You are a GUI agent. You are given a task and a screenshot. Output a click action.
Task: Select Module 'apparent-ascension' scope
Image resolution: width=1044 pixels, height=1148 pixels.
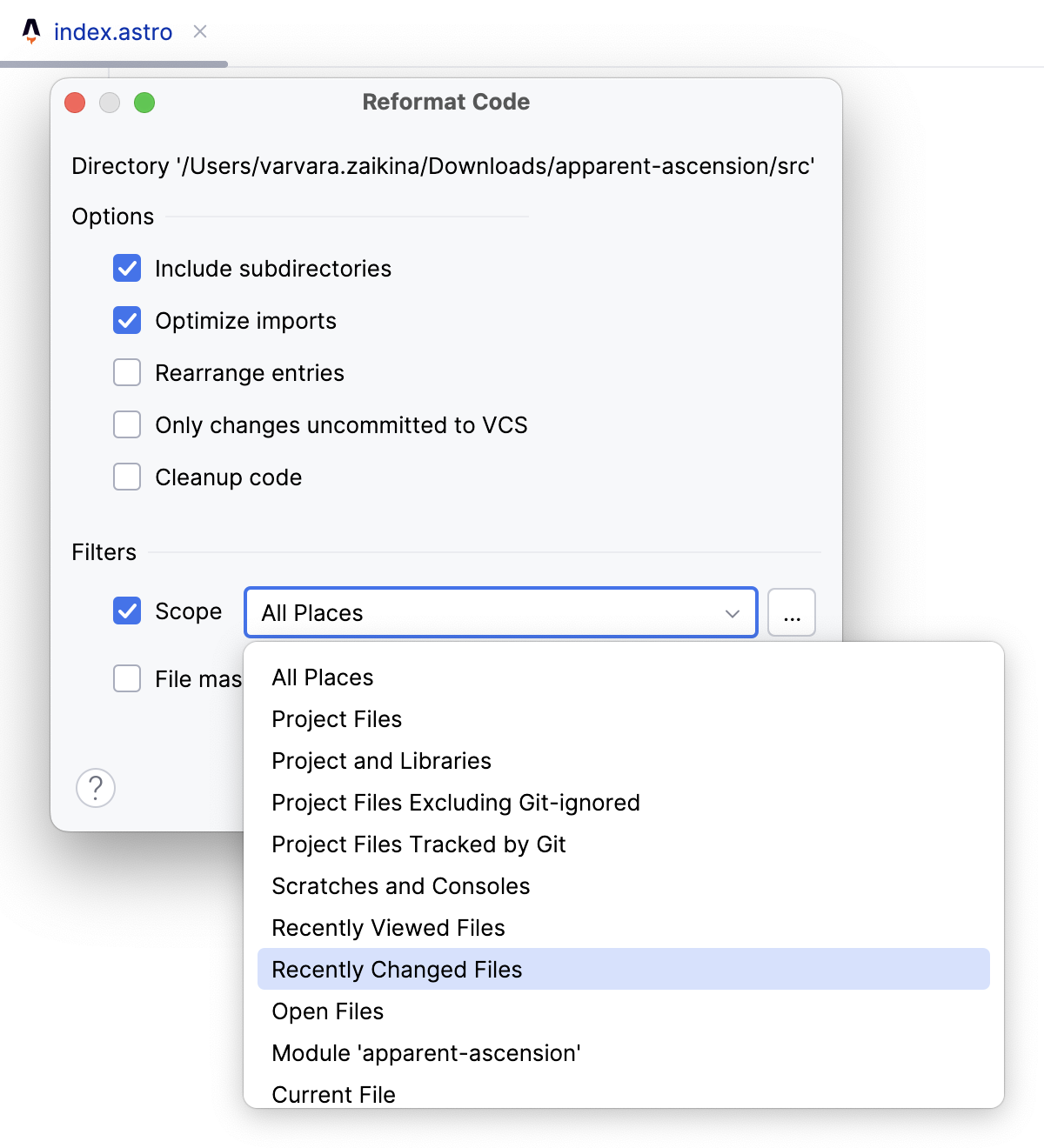pyautogui.click(x=425, y=1052)
